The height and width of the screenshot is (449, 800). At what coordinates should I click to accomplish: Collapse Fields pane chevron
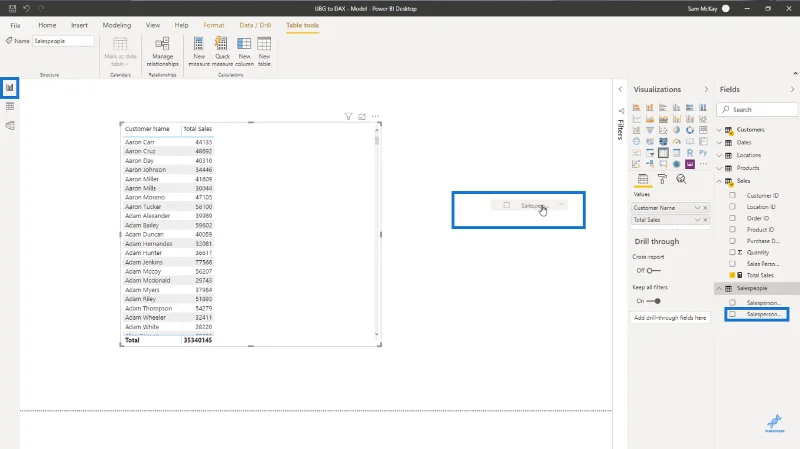coord(792,89)
